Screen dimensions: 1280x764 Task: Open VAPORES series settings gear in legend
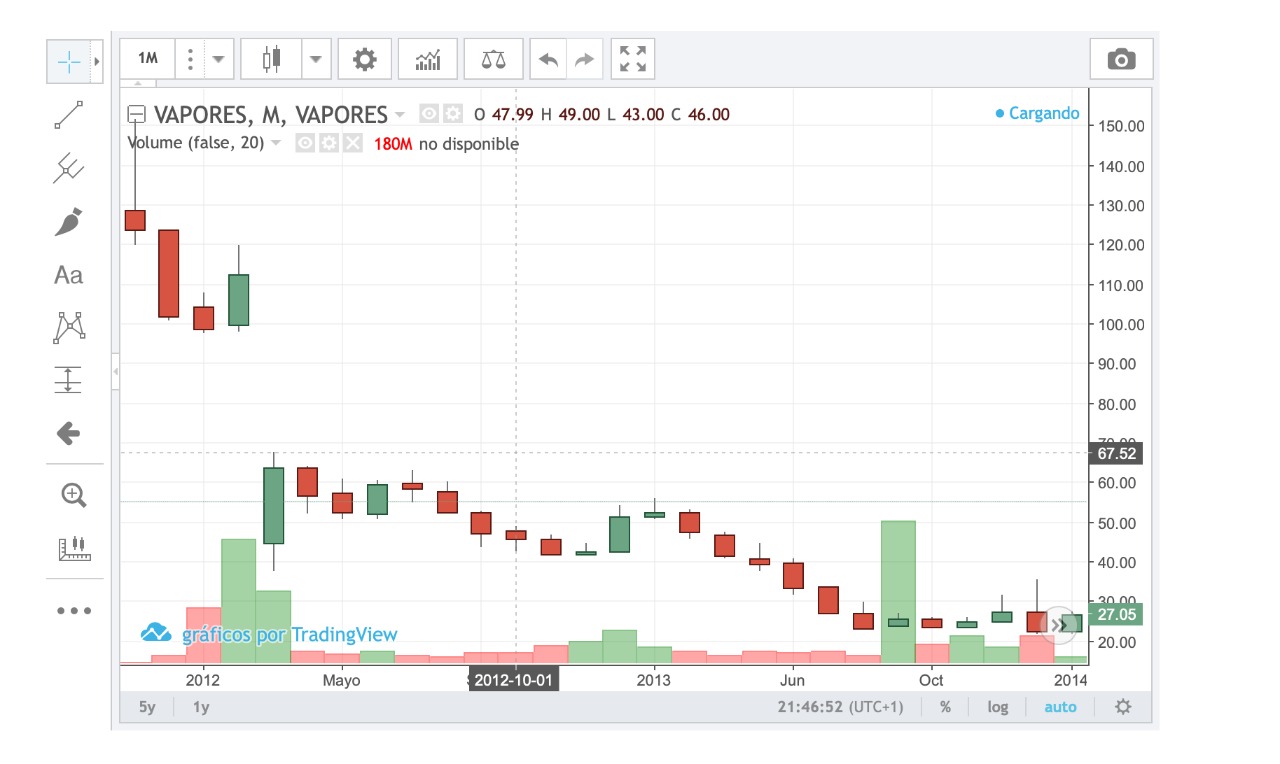coord(453,114)
